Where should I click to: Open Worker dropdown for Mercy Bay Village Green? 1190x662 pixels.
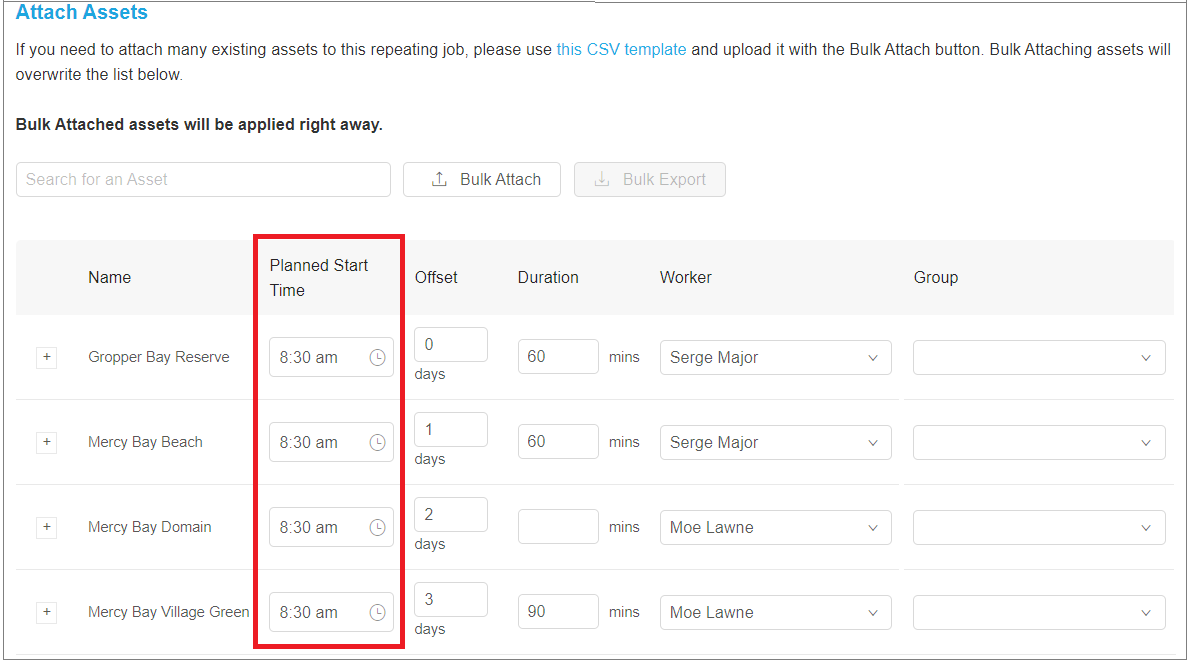776,613
